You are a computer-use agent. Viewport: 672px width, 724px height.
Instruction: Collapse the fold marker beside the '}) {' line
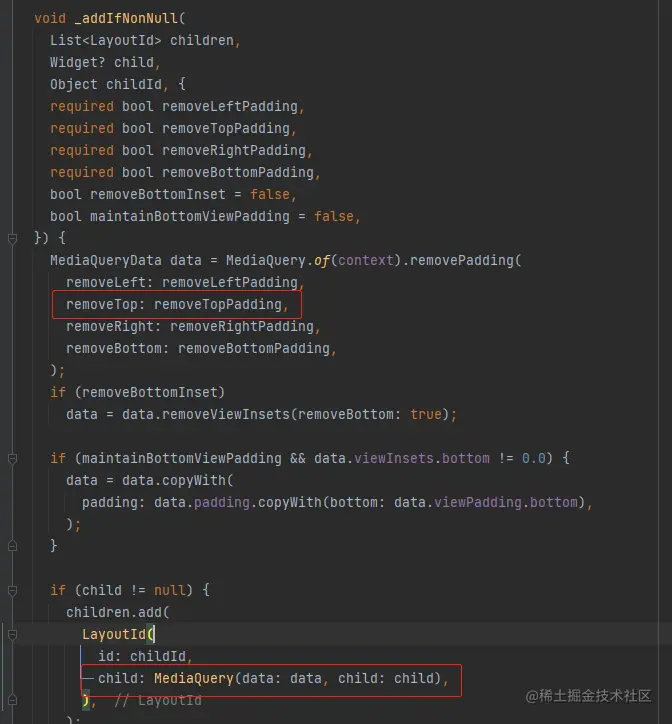click(x=12, y=238)
